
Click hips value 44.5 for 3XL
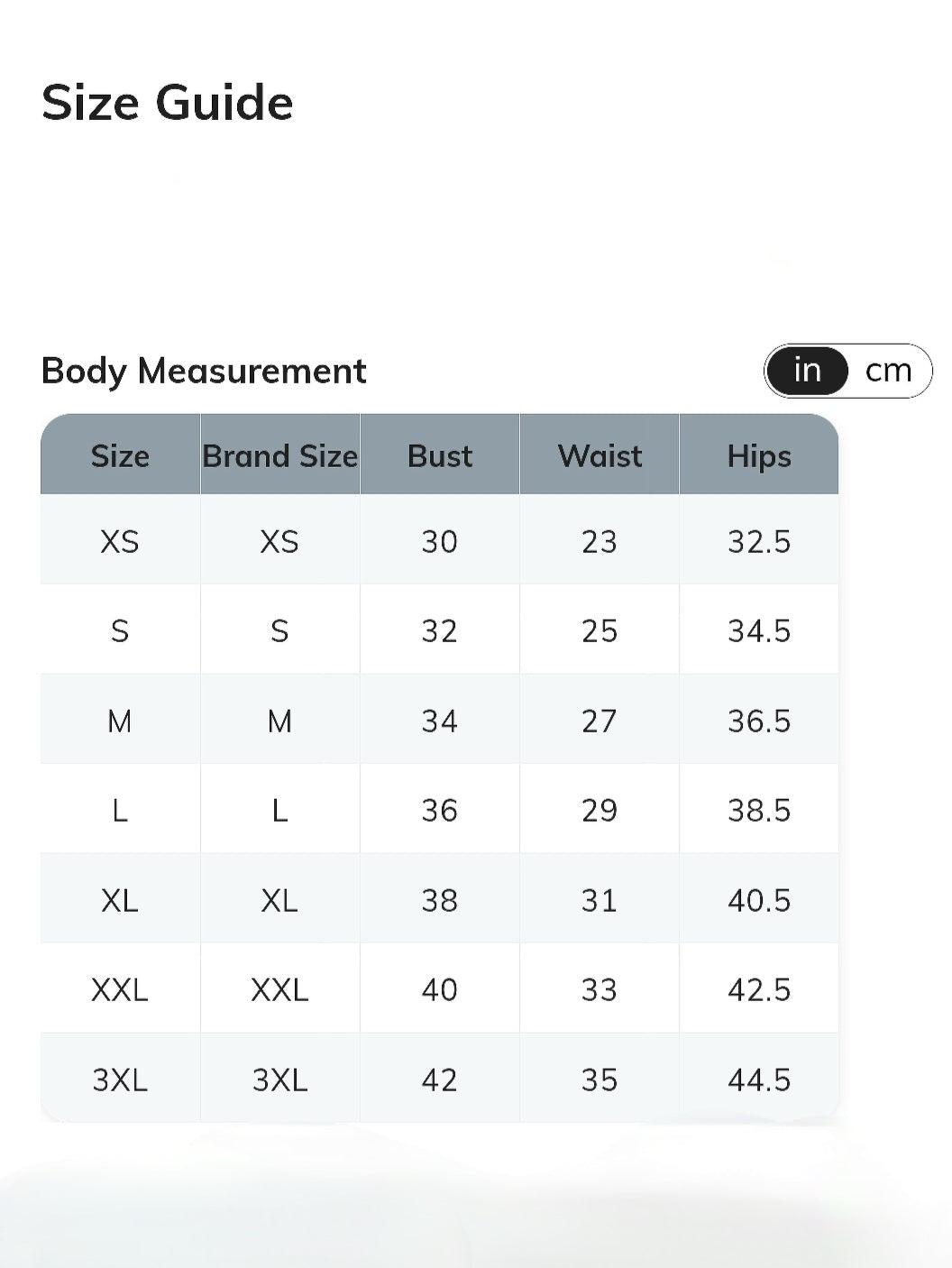[759, 1080]
